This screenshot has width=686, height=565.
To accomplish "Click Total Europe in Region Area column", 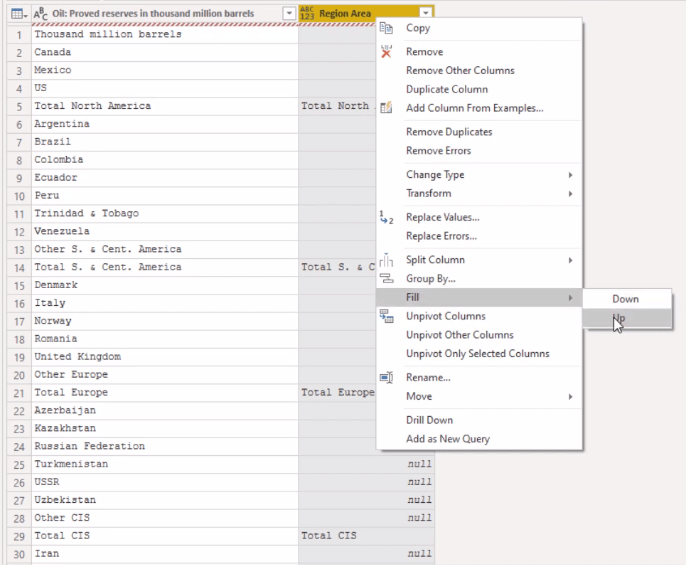I will pyautogui.click(x=337, y=393).
